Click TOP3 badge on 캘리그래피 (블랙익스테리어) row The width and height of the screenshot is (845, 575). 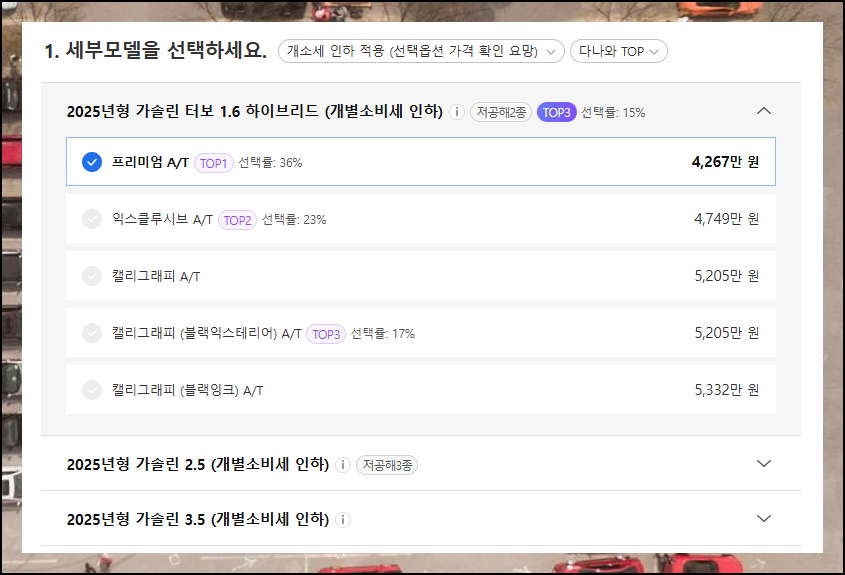tap(325, 334)
